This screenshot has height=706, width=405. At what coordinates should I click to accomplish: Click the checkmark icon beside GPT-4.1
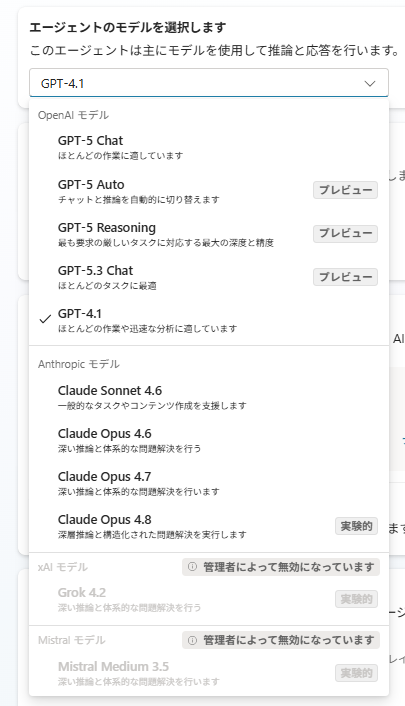pos(45,319)
